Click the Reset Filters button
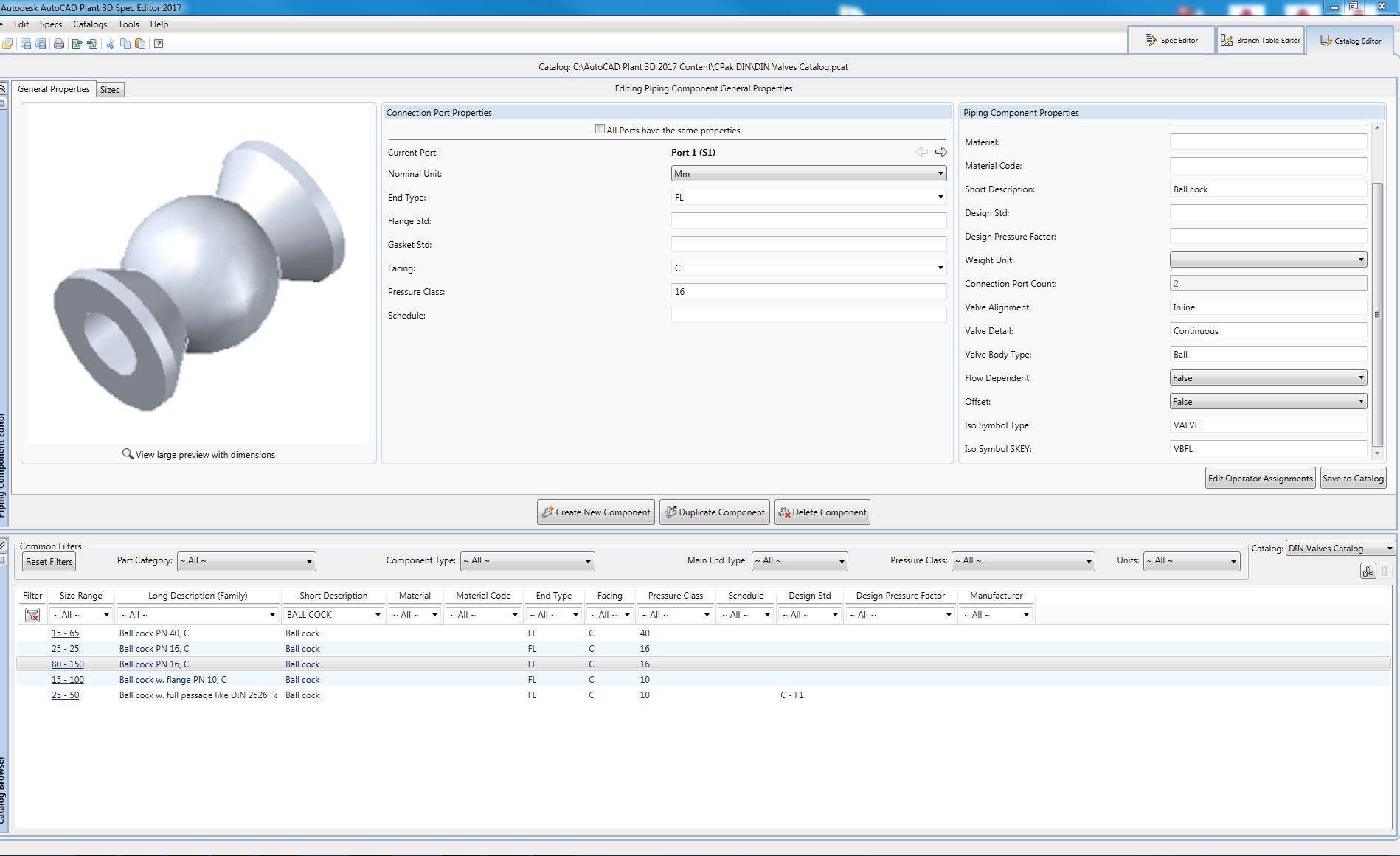The image size is (1400, 856). click(x=49, y=562)
